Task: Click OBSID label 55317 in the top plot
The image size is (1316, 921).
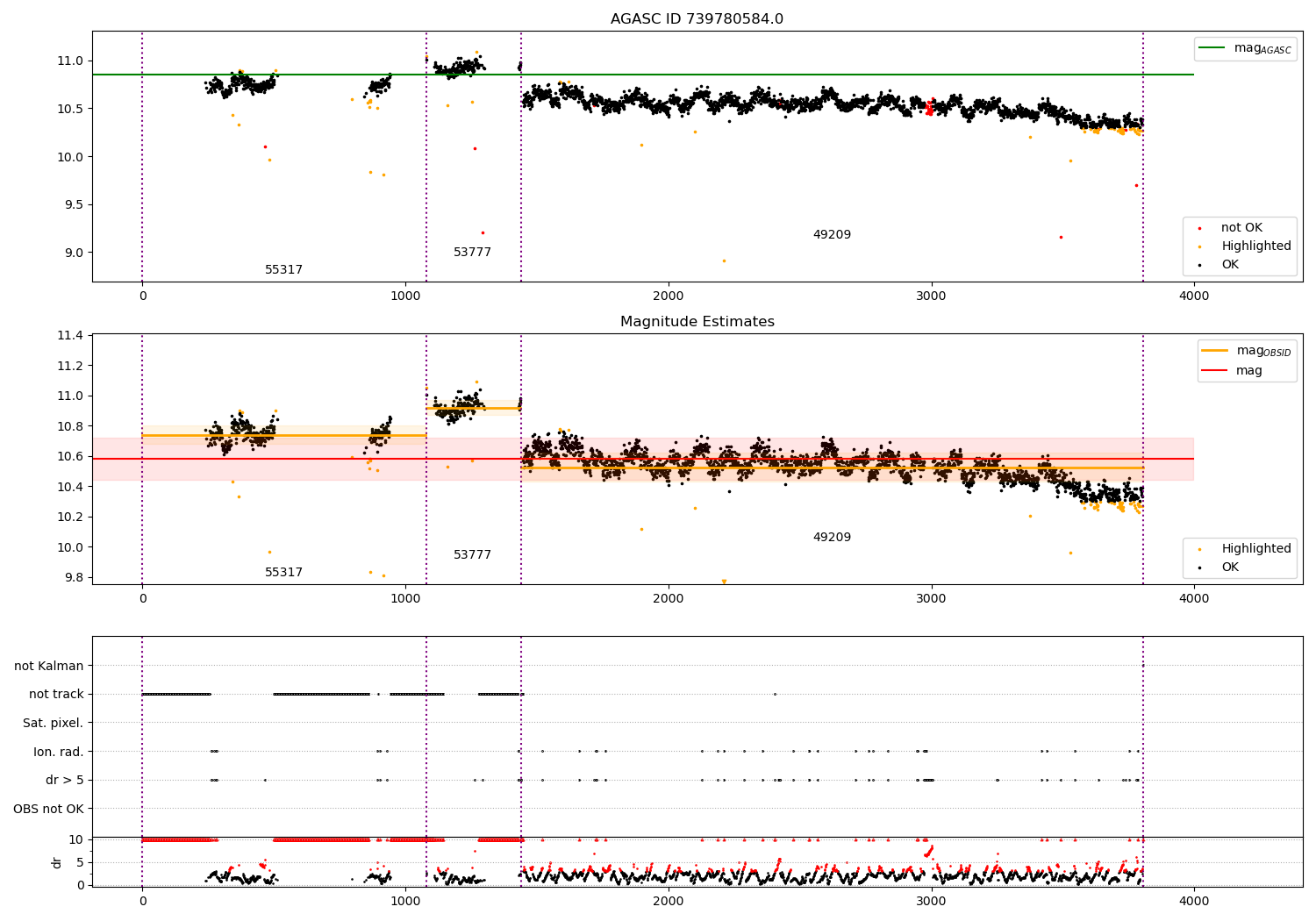Action: coord(283,270)
